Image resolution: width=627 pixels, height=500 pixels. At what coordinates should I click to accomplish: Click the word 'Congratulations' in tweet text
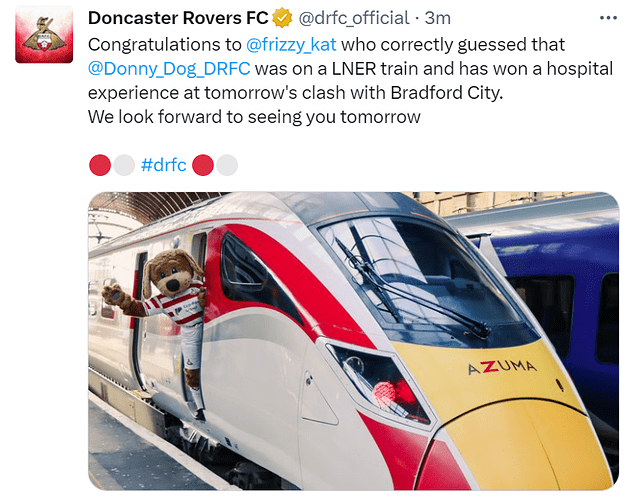(165, 45)
